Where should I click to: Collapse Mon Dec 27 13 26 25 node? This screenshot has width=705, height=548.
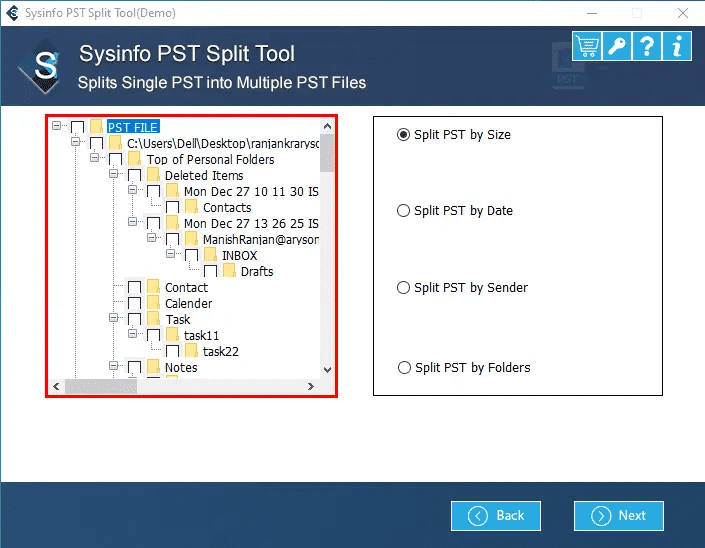(132, 222)
